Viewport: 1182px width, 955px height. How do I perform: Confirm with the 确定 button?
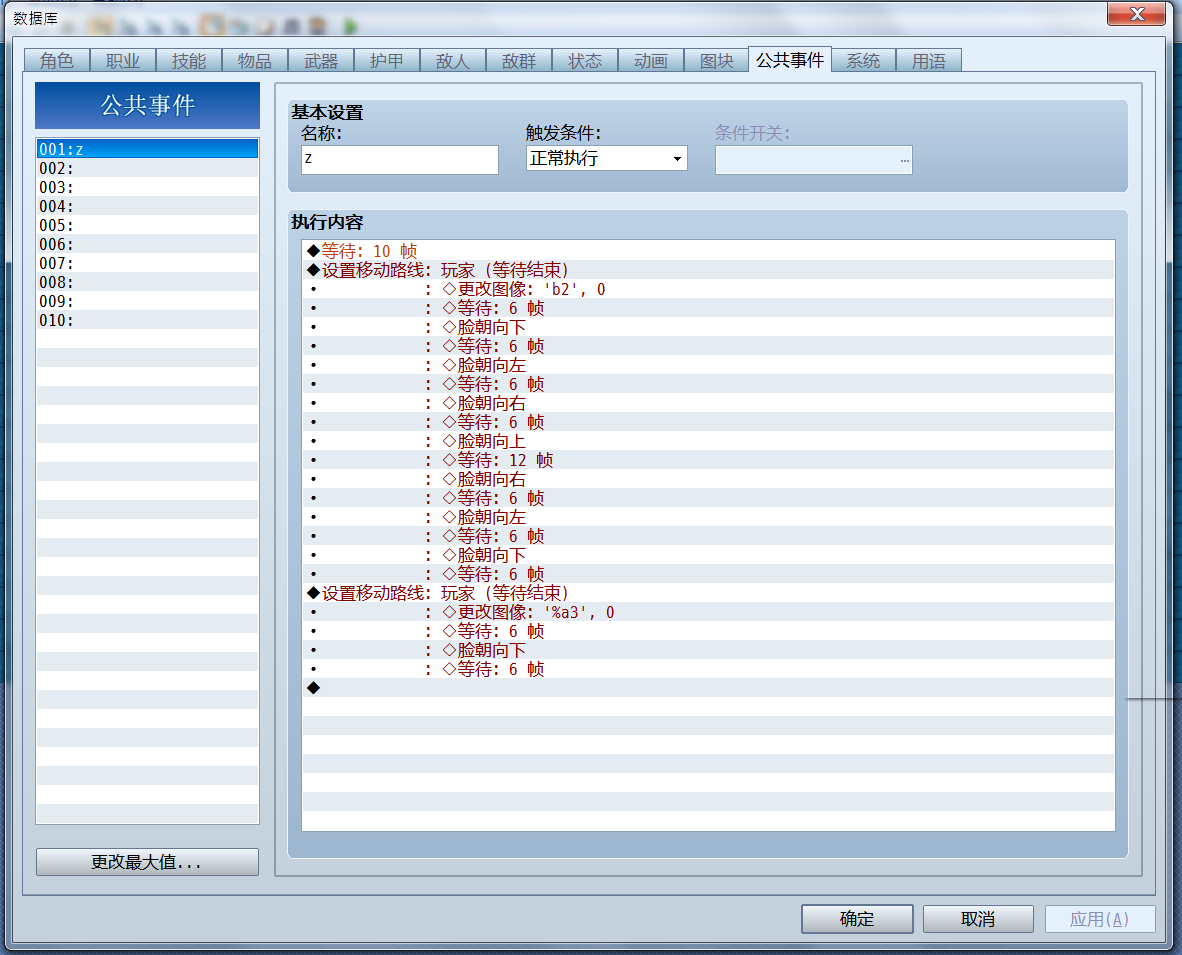(857, 919)
